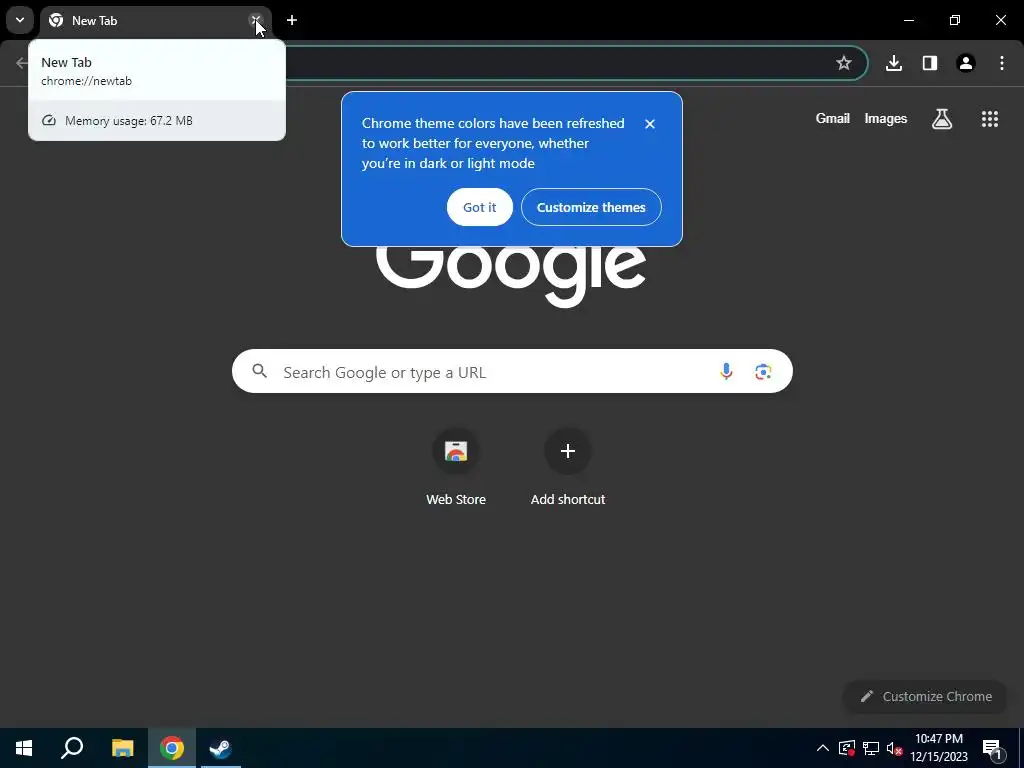
Task: Click the Got it button
Action: (x=479, y=207)
